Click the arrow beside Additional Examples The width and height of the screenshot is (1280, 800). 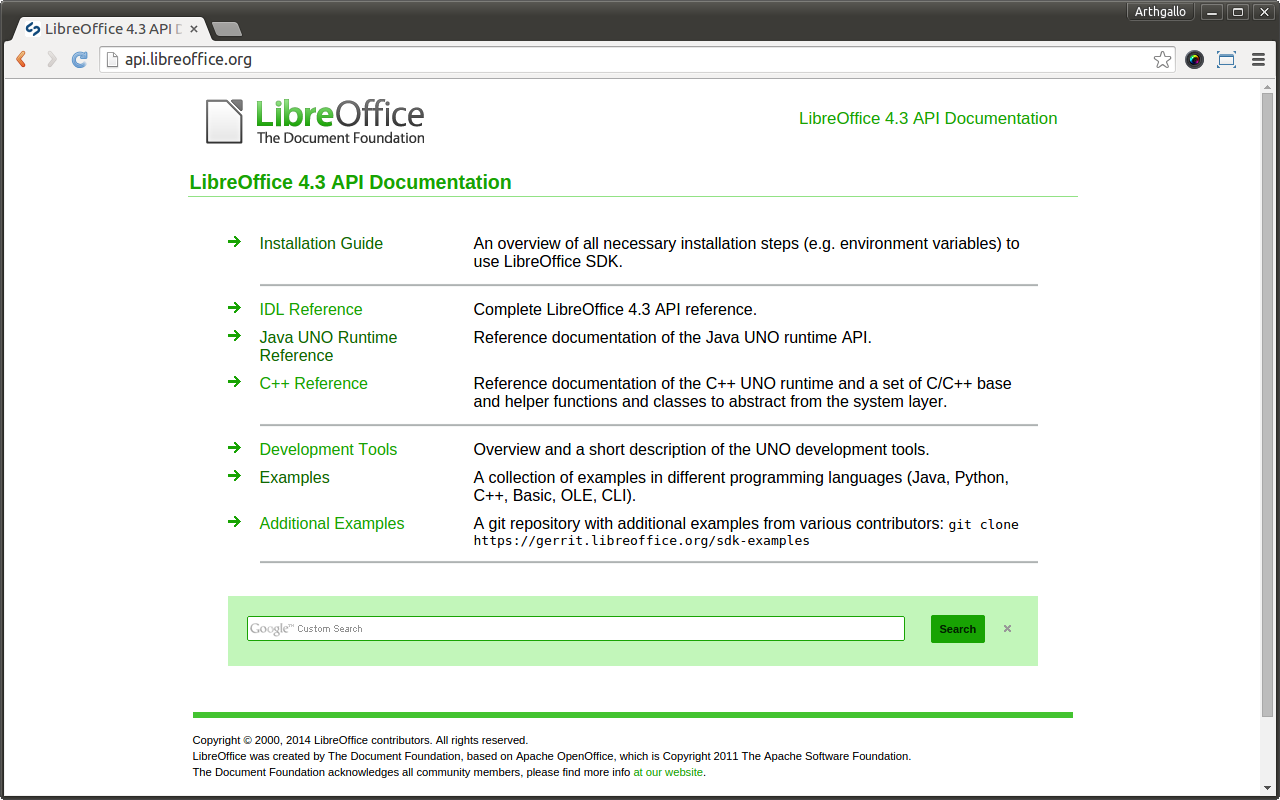[234, 521]
